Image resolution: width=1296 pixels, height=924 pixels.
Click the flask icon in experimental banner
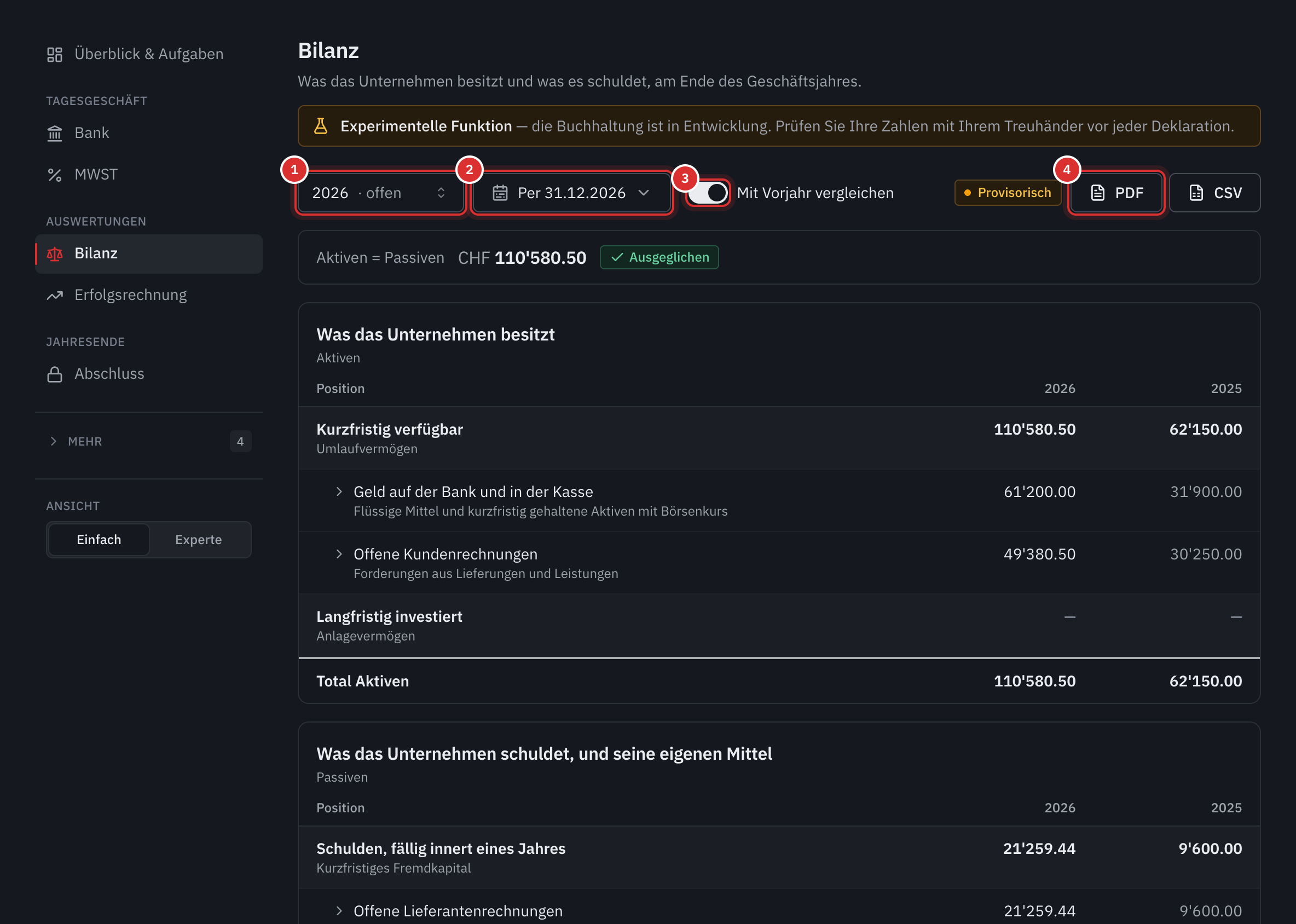click(321, 126)
